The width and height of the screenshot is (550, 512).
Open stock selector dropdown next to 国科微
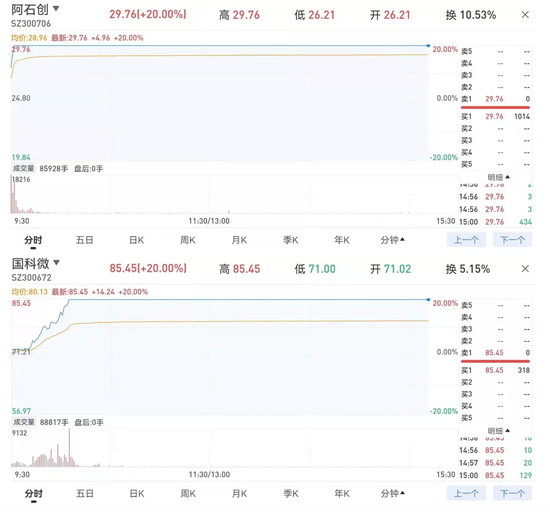56,262
